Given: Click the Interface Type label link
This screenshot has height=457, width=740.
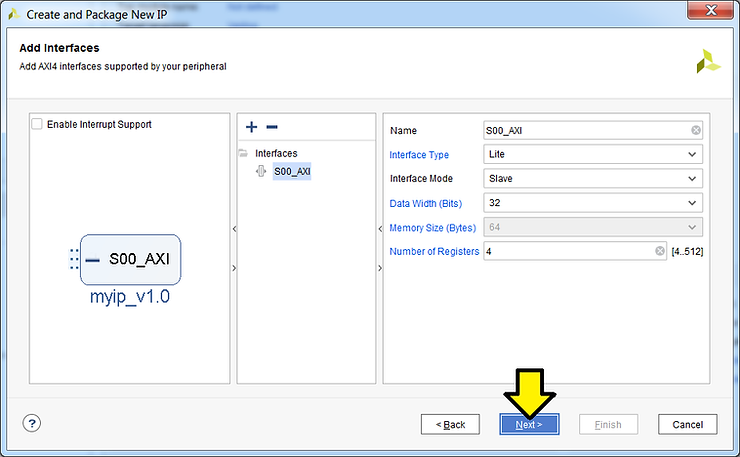Looking at the screenshot, I should 419,155.
